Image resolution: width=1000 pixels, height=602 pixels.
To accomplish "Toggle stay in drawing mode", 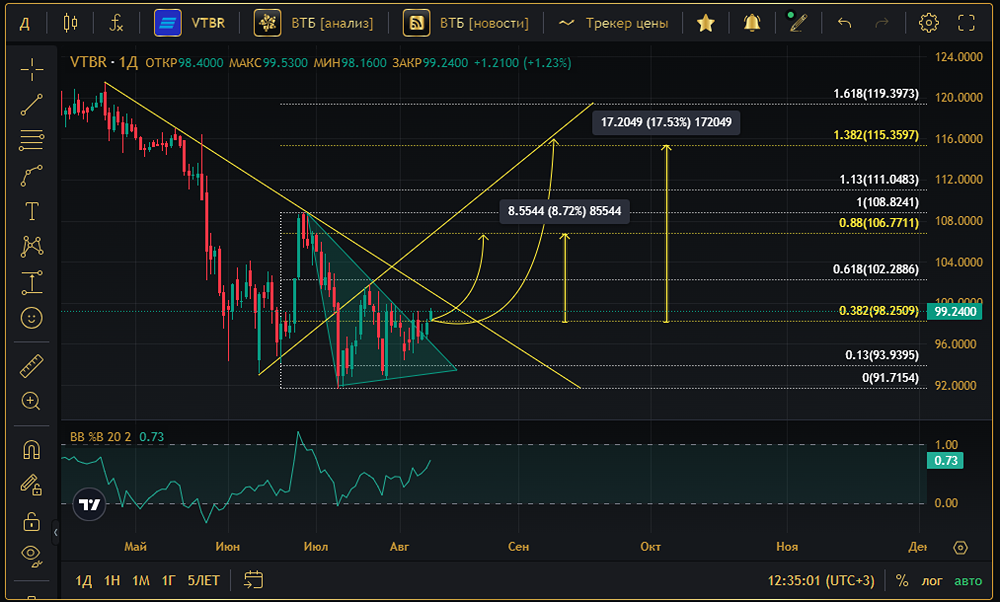I will point(31,485).
